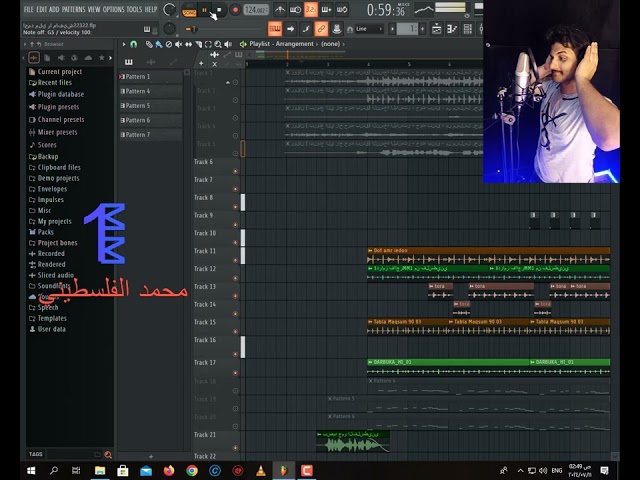Toggle typing keyboard to piano icon
Viewport: 640px width, 480px height.
click(275, 29)
